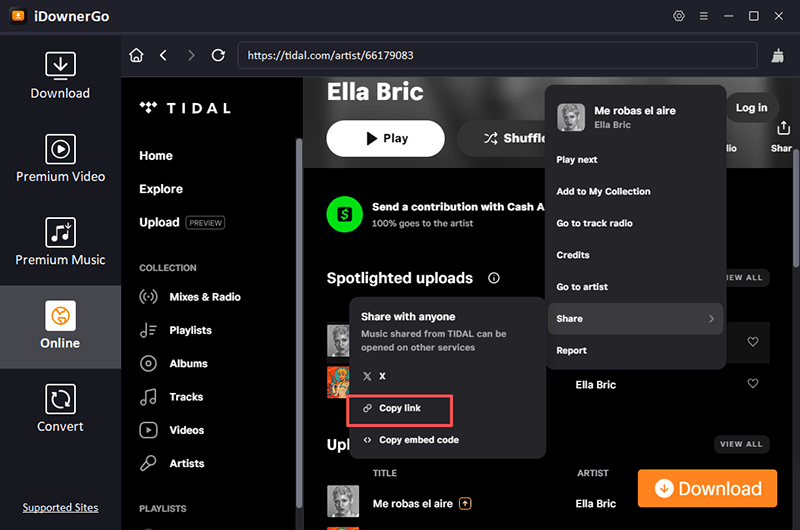Open Playlists in the collection

point(176,330)
